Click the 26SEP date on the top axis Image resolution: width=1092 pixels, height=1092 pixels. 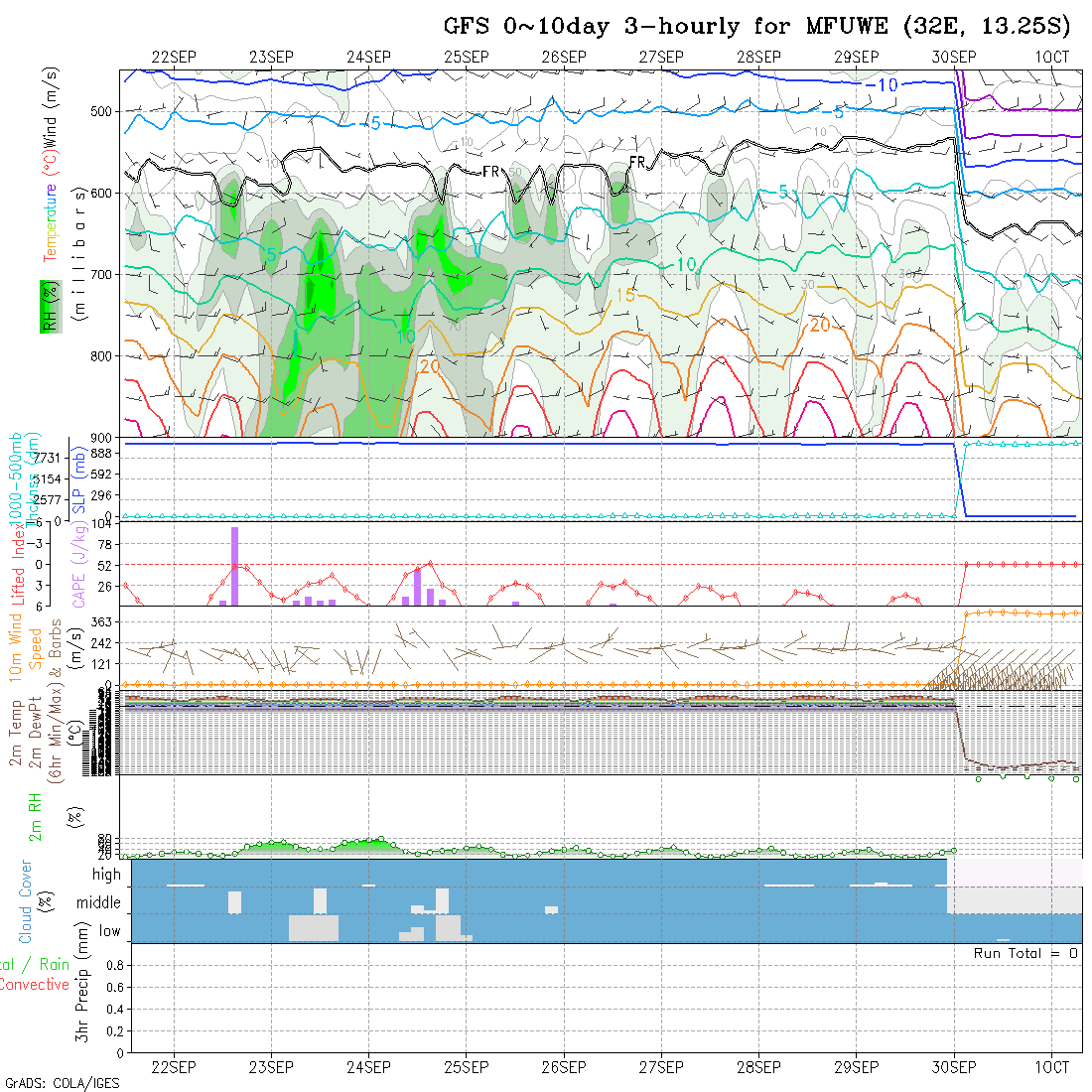tap(564, 58)
